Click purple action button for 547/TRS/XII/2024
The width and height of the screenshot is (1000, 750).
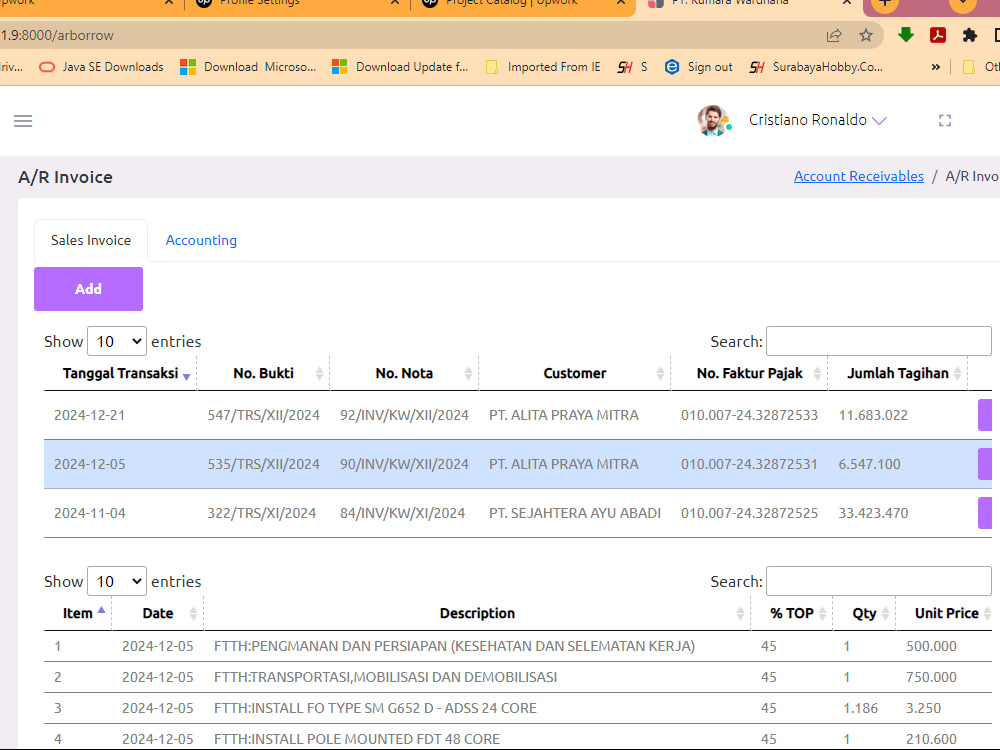(985, 415)
